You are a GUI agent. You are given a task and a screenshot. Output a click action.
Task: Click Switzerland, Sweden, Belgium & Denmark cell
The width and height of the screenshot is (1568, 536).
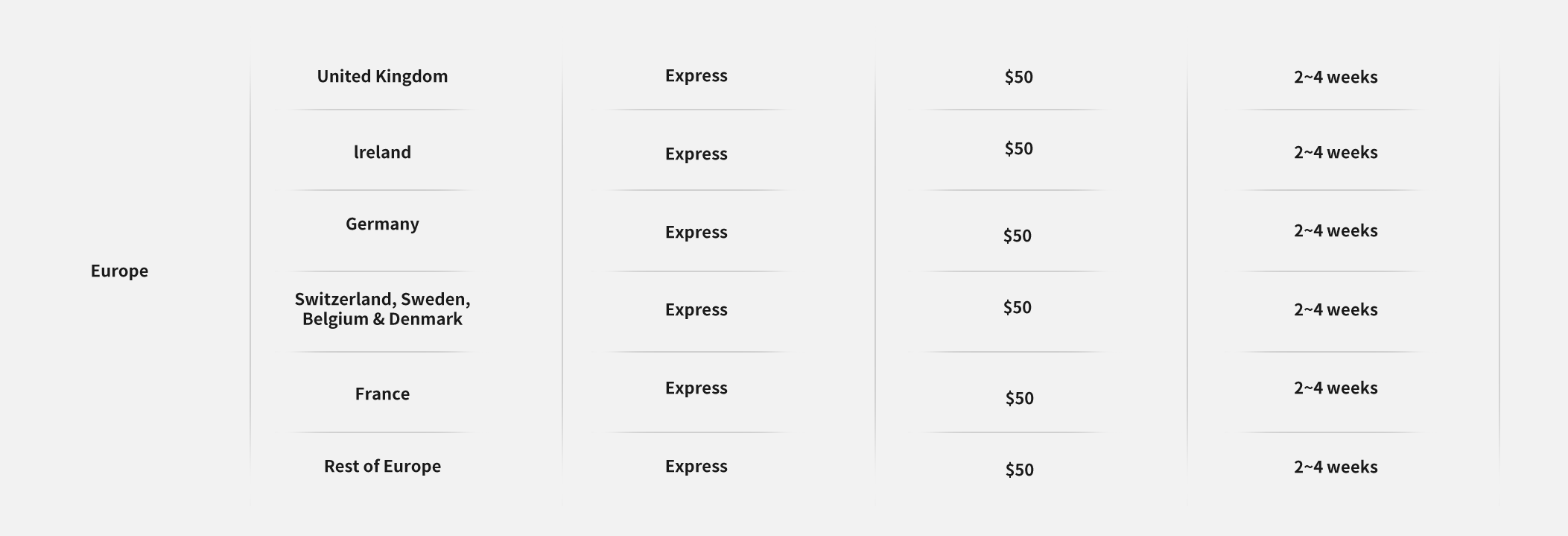pos(382,309)
